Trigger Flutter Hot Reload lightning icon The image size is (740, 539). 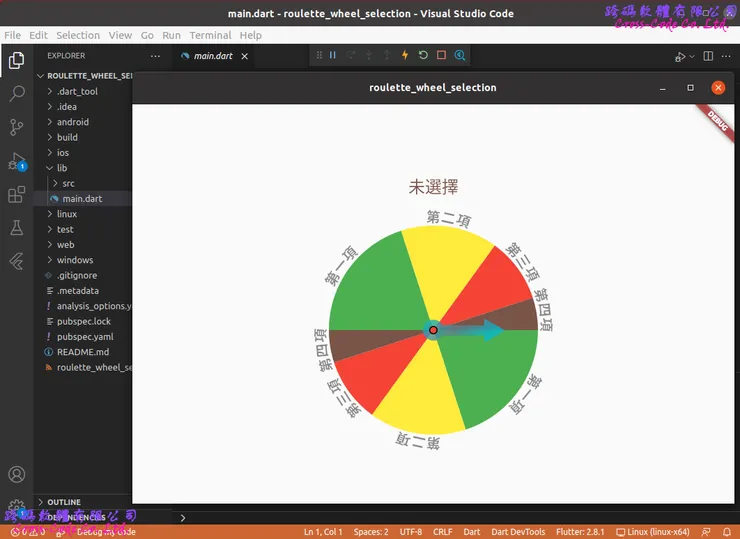pos(405,55)
